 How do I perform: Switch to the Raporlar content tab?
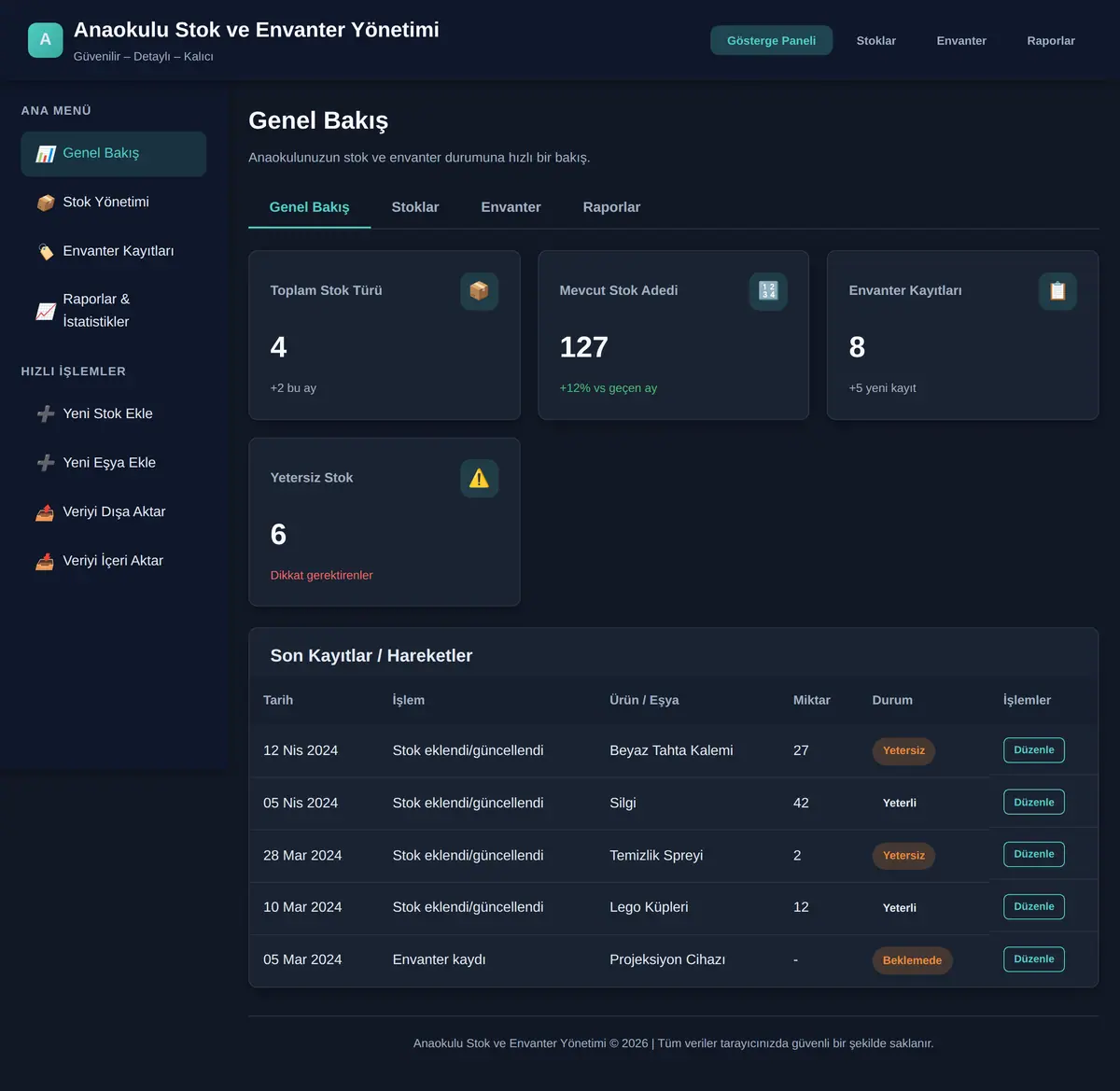point(611,207)
